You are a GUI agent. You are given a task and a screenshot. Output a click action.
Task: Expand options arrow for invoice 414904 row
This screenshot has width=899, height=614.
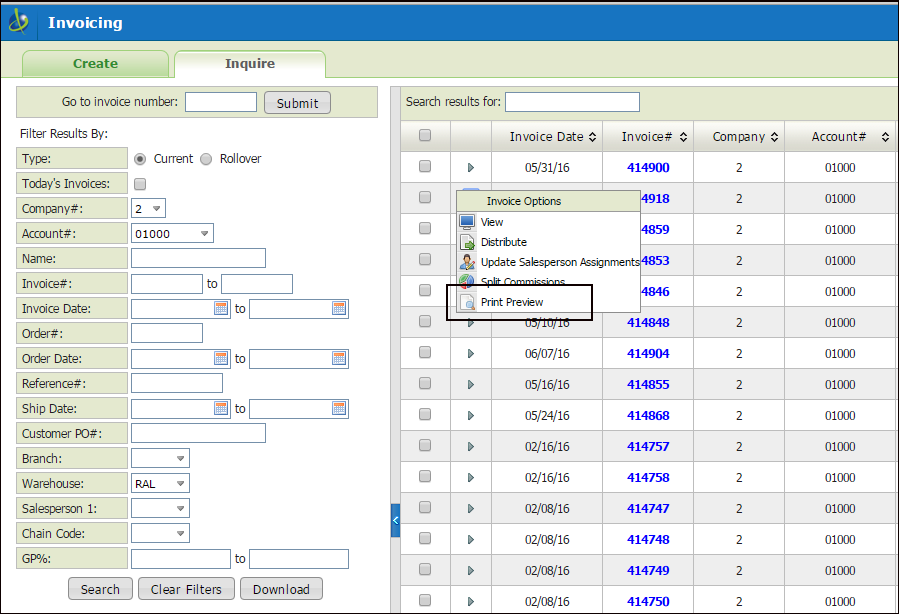pos(471,353)
